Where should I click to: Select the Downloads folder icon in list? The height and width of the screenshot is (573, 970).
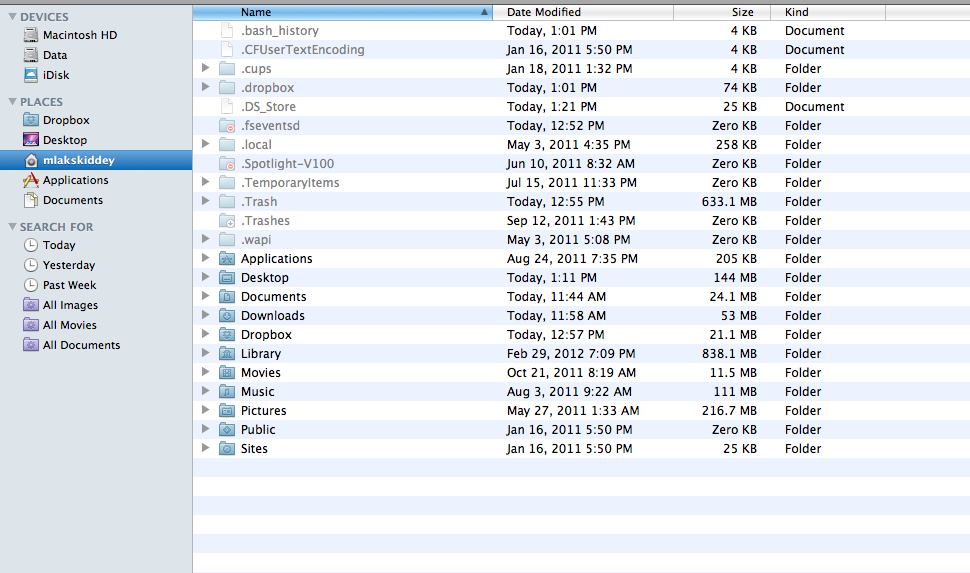[x=227, y=316]
